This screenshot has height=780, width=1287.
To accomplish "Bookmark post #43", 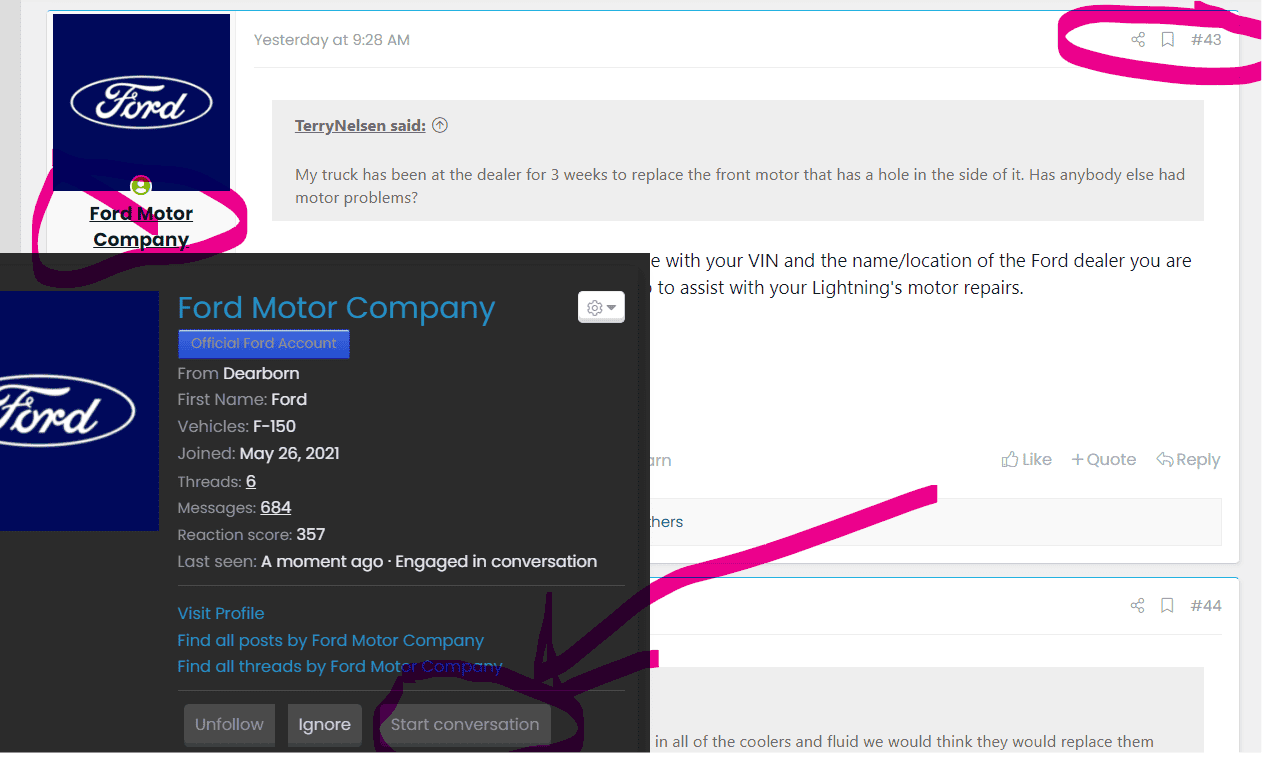I will (x=1167, y=40).
